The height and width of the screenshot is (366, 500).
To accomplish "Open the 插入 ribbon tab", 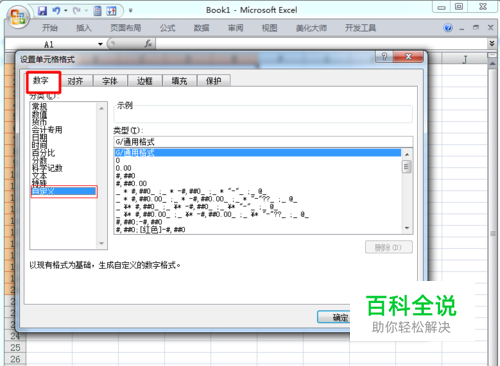I will [x=84, y=28].
